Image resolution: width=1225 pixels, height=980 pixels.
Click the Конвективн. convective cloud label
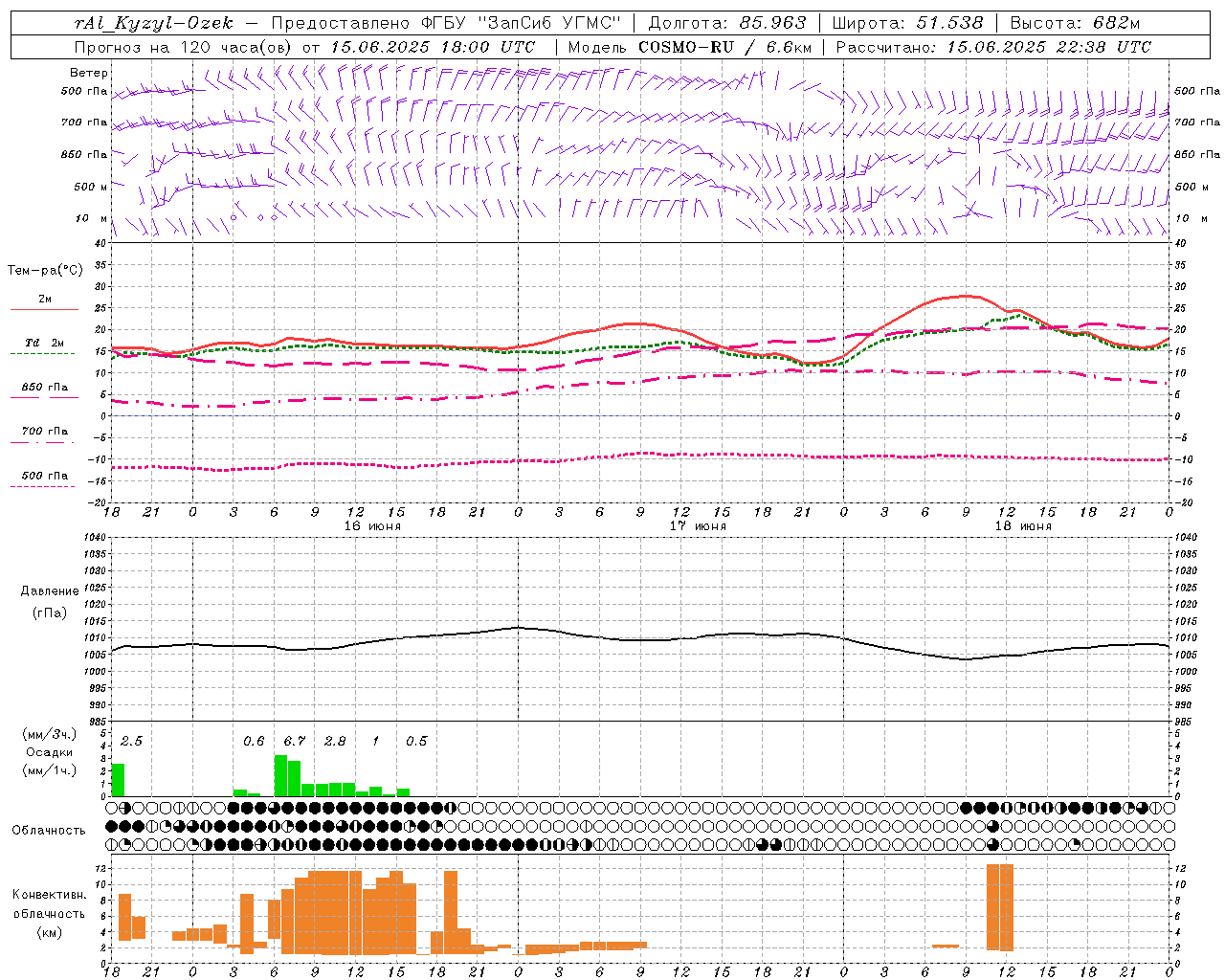pos(49,895)
